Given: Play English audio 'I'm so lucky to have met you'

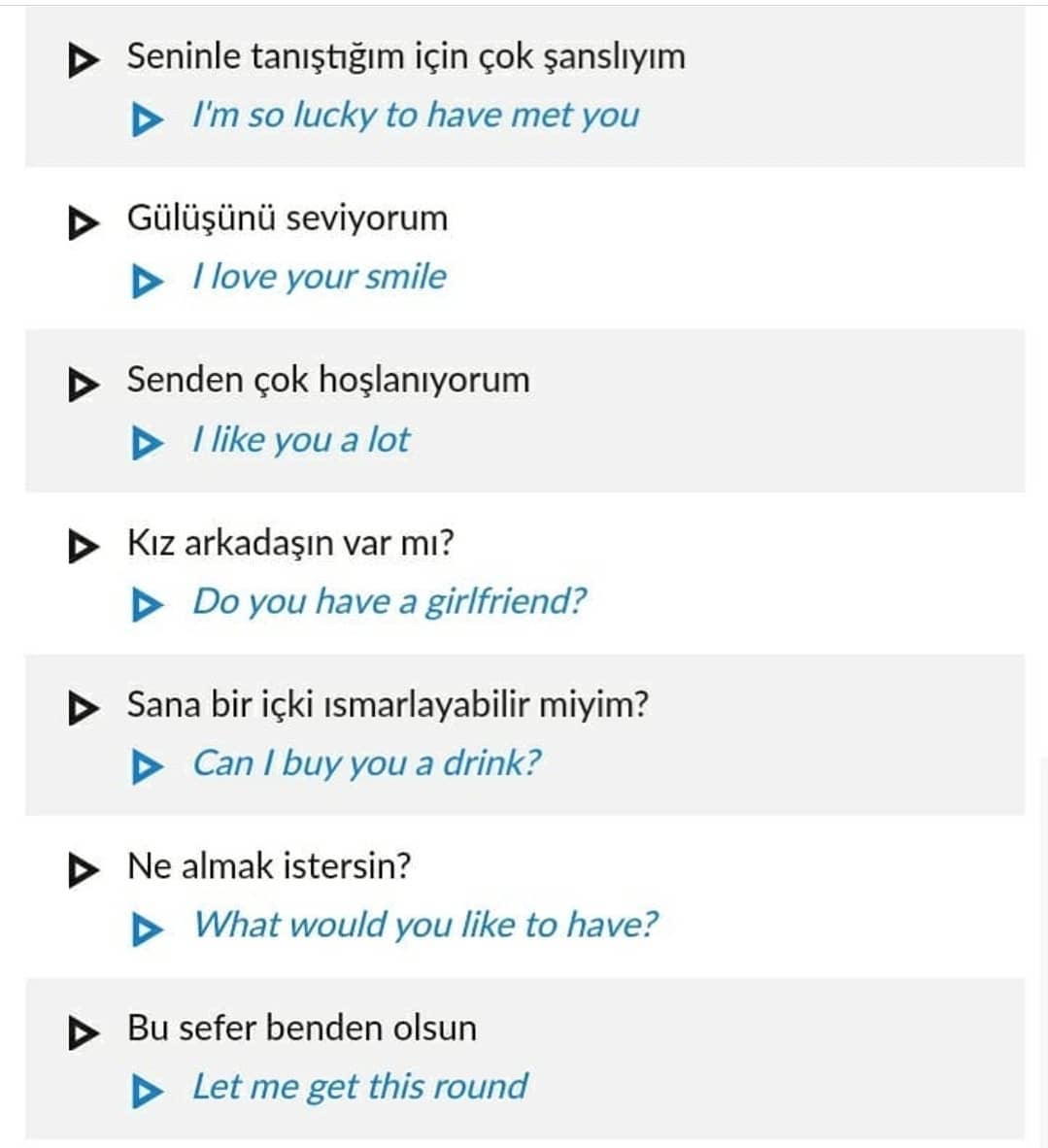Looking at the screenshot, I should point(148,119).
